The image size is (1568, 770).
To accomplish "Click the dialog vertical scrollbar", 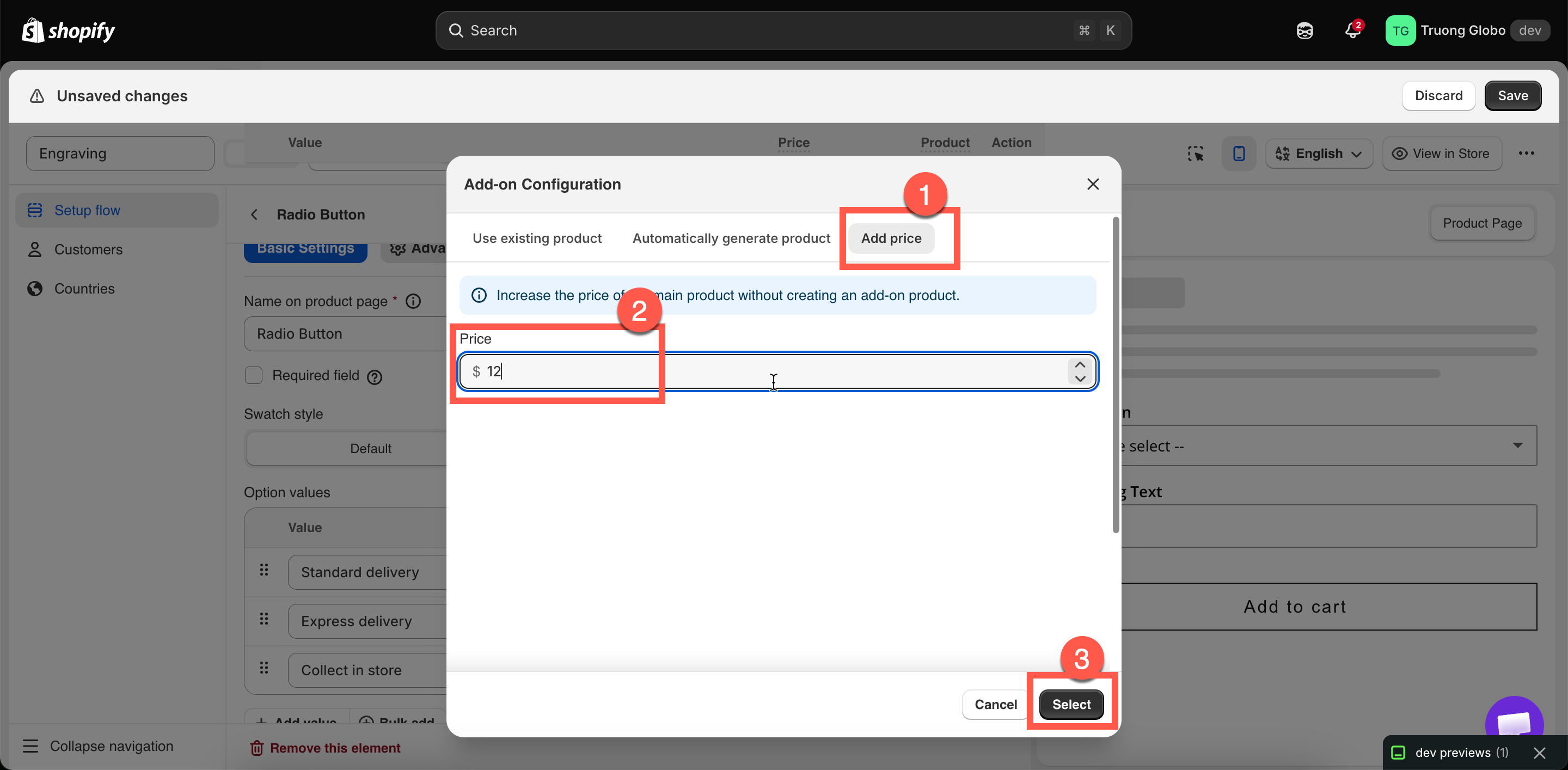I will (x=1115, y=374).
